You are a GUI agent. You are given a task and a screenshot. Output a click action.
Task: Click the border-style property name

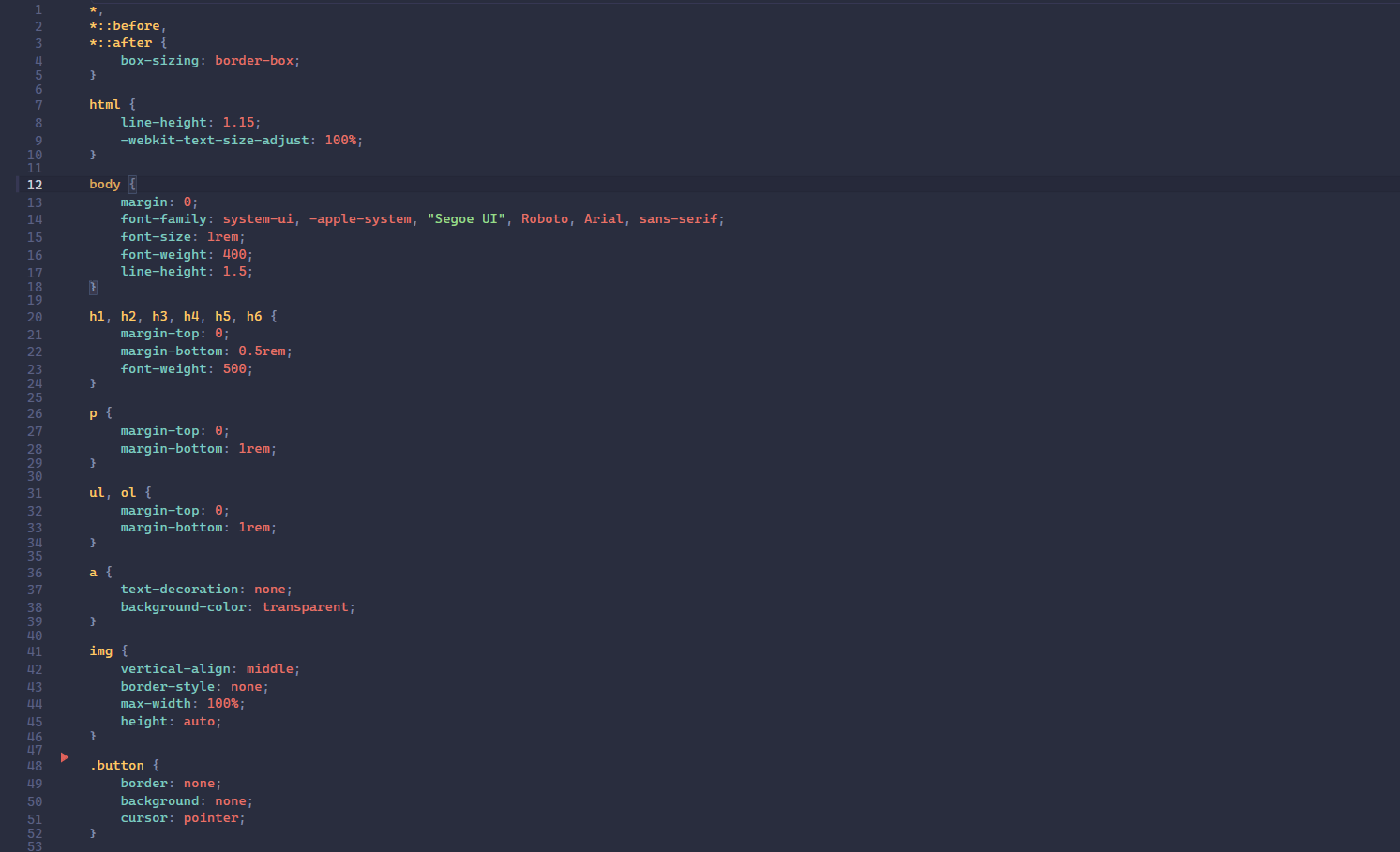coord(167,687)
